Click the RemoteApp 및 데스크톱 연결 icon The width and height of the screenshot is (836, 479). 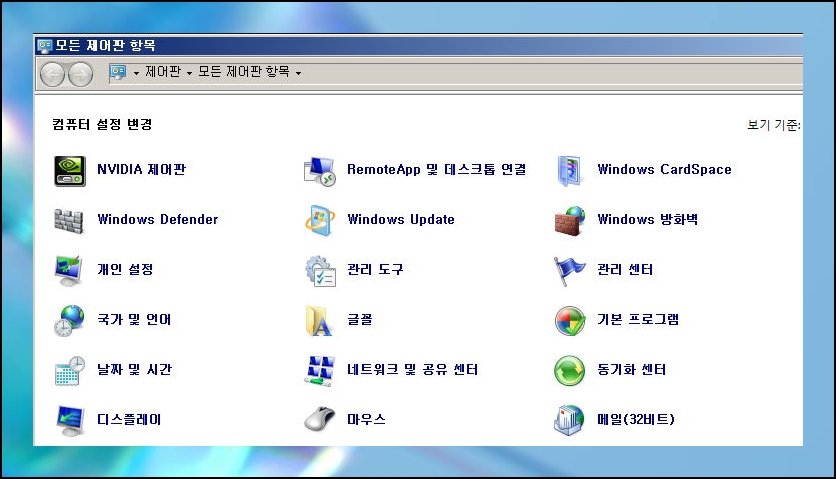[x=319, y=171]
